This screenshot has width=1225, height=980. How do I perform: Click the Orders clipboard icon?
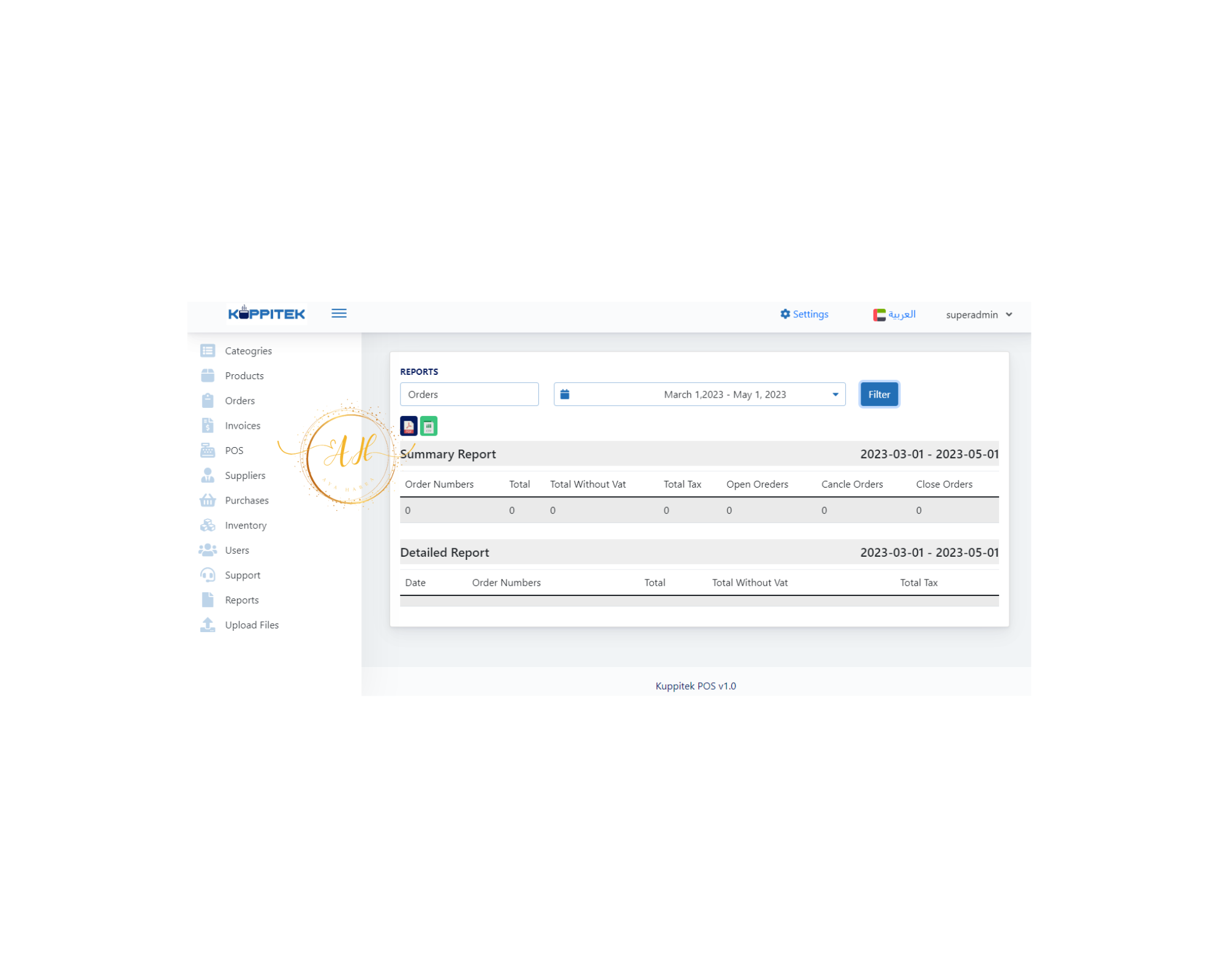208,401
